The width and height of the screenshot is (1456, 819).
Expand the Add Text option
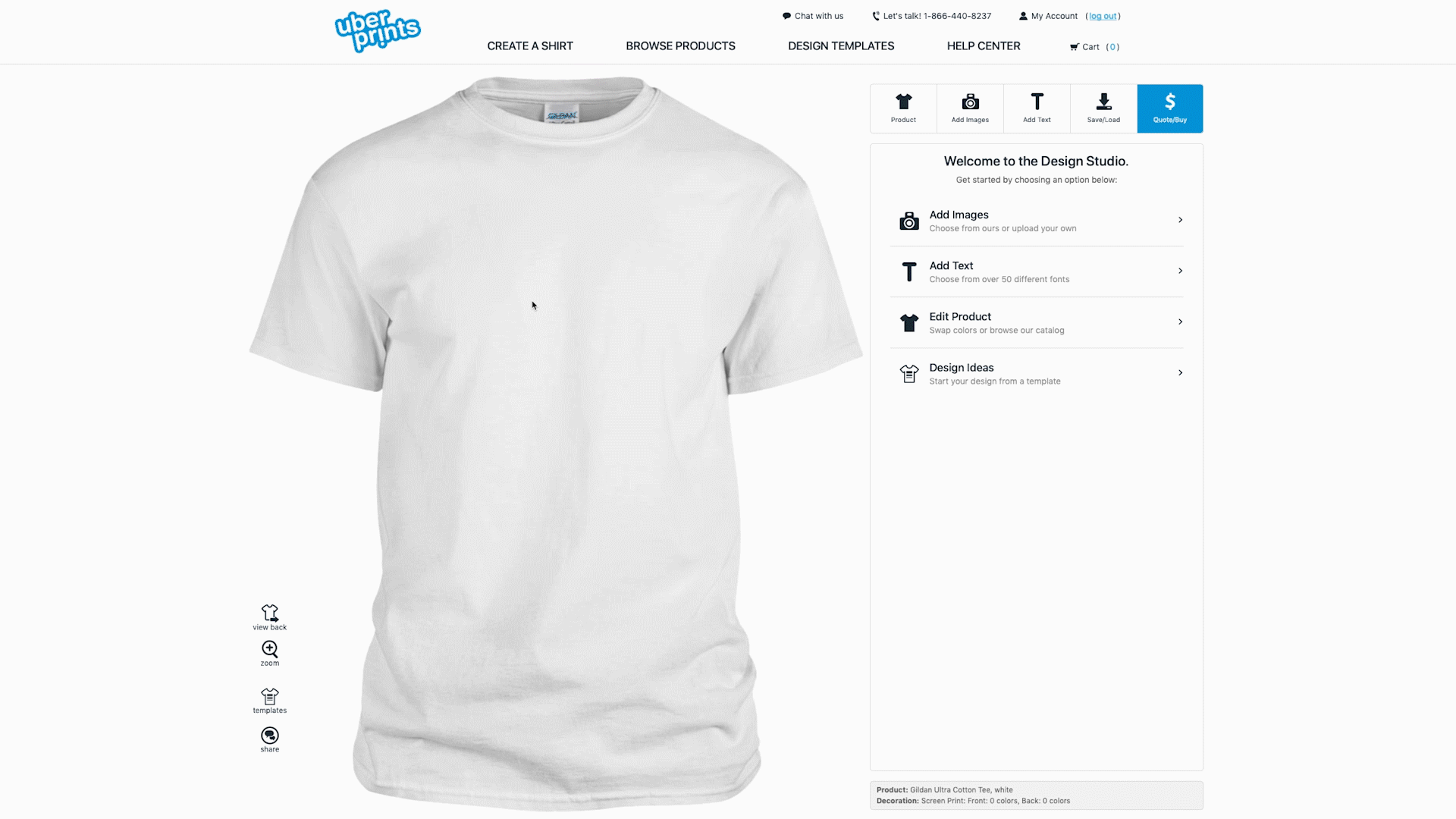click(x=1036, y=270)
